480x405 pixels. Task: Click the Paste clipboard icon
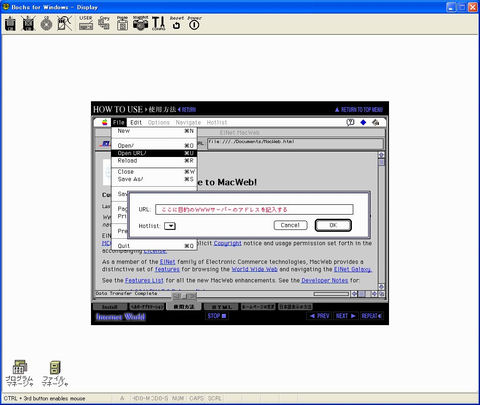pyautogui.click(x=122, y=23)
